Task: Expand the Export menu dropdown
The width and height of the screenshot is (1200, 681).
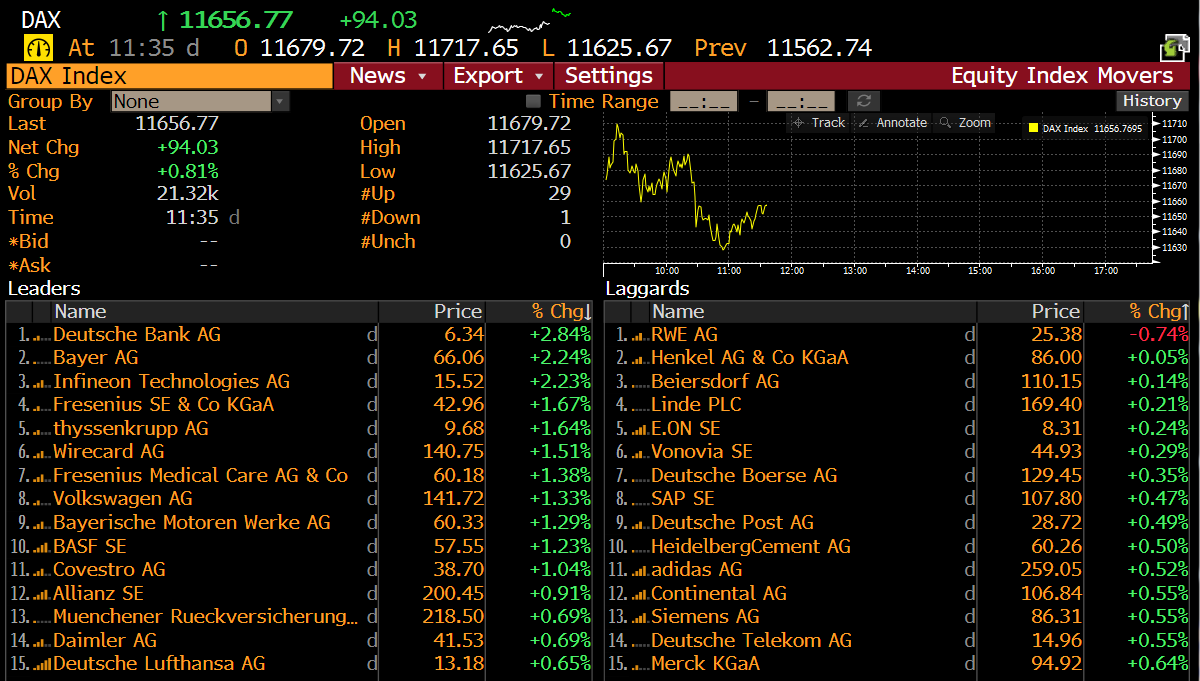Action: click(x=497, y=76)
